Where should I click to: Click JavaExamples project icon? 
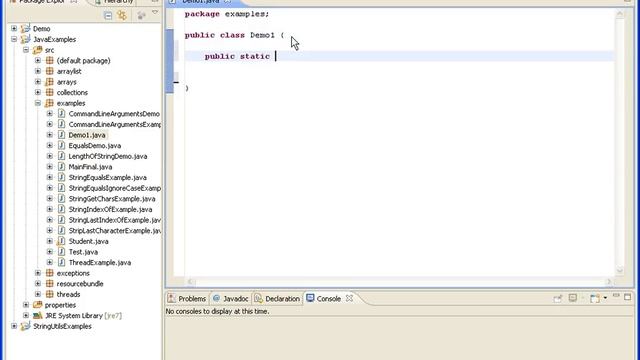[x=26, y=39]
